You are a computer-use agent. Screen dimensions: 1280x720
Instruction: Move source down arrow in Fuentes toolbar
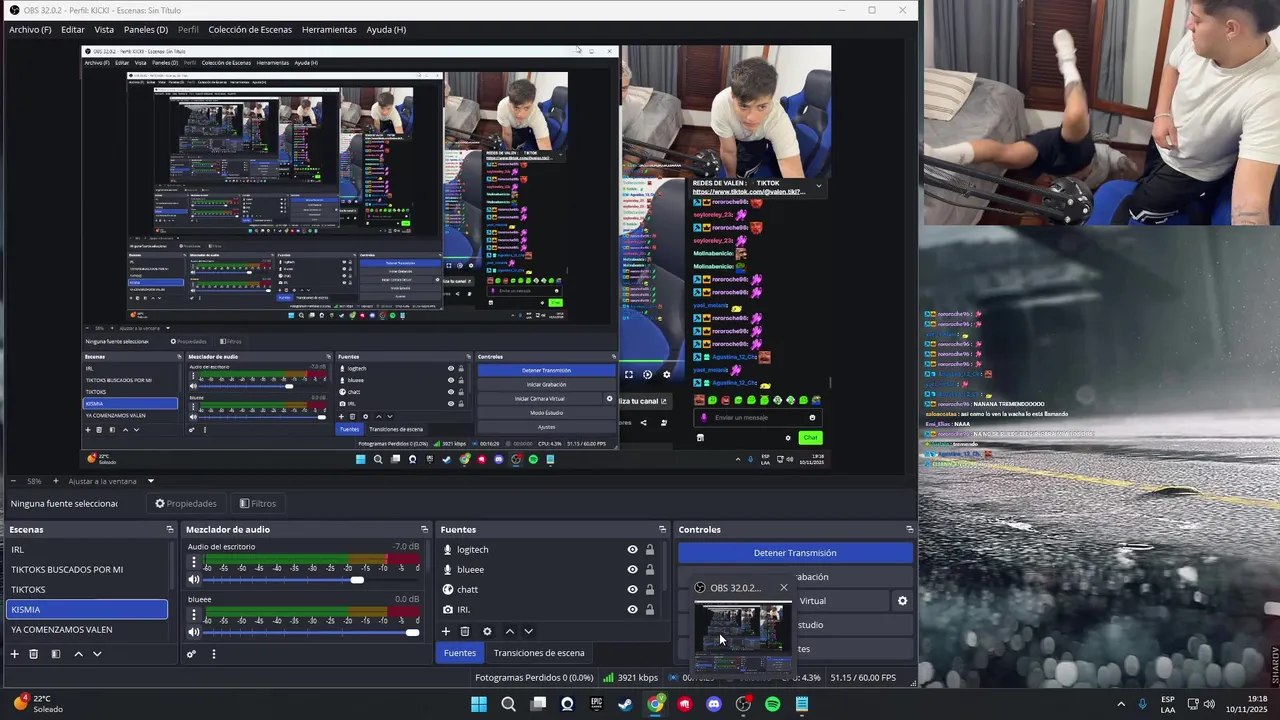pyautogui.click(x=528, y=631)
